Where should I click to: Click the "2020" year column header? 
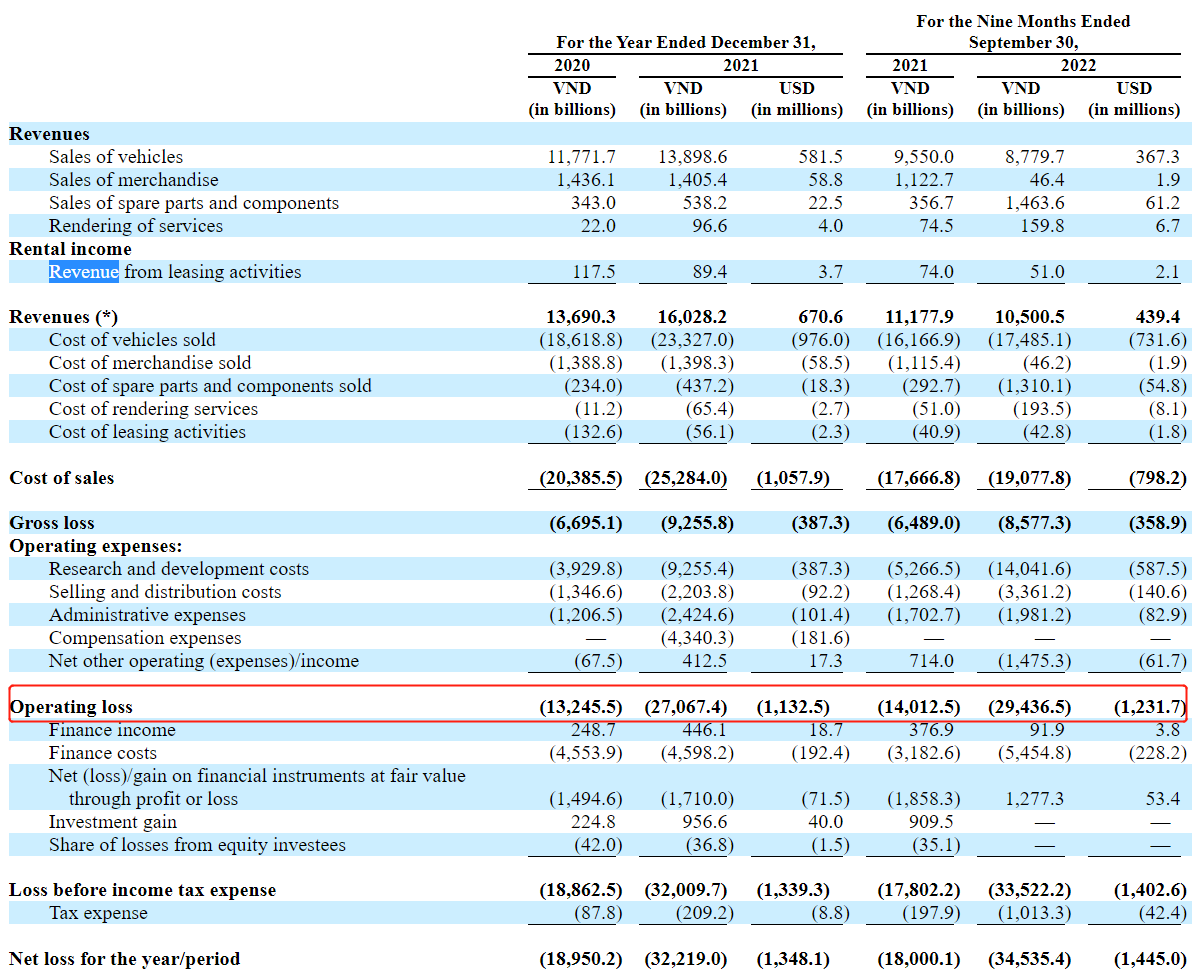tap(572, 65)
